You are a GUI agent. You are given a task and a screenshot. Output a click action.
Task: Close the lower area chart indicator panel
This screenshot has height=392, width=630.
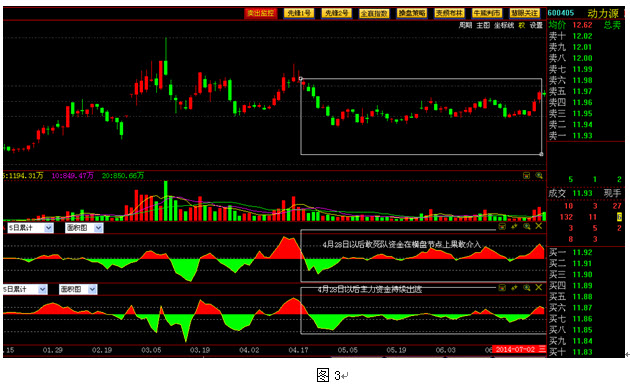tap(539, 288)
